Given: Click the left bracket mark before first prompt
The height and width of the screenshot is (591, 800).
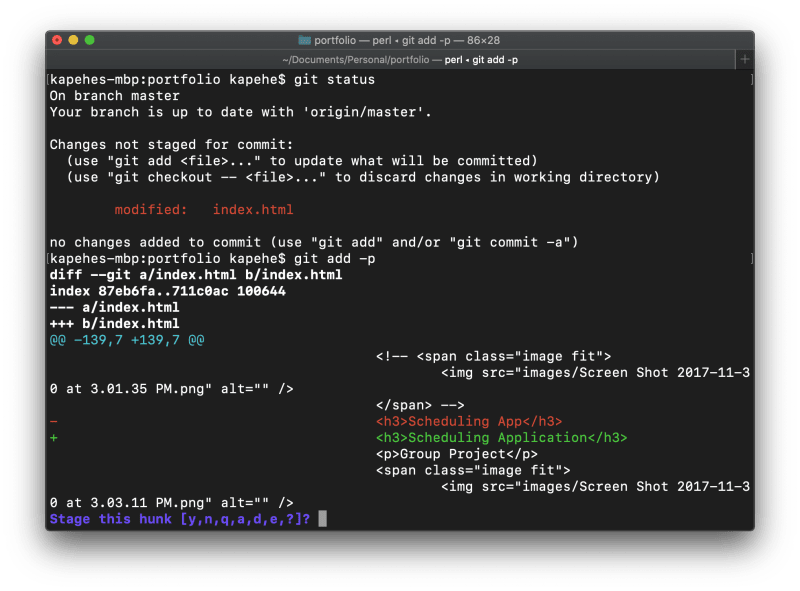Looking at the screenshot, I should coord(47,80).
